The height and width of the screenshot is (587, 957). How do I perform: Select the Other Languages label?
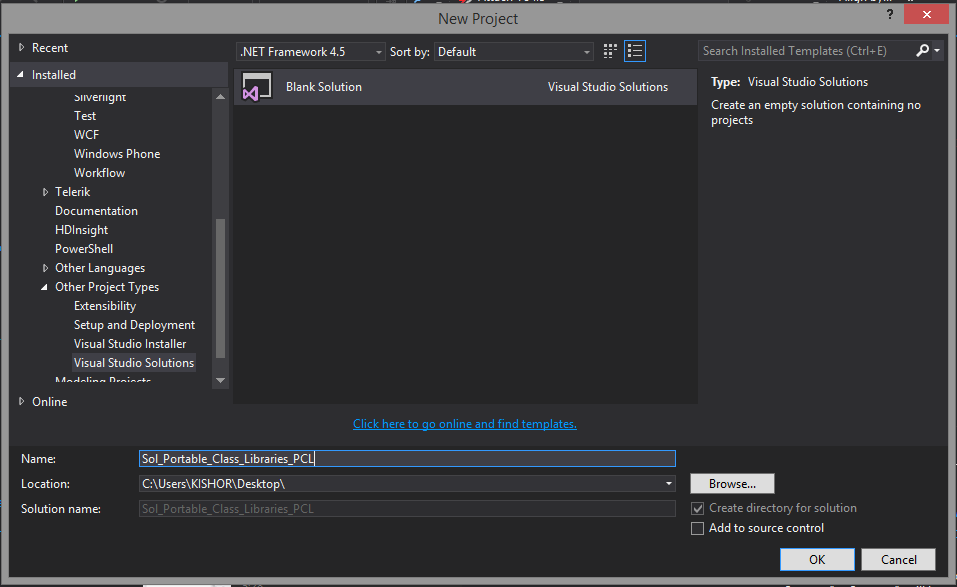tap(100, 268)
